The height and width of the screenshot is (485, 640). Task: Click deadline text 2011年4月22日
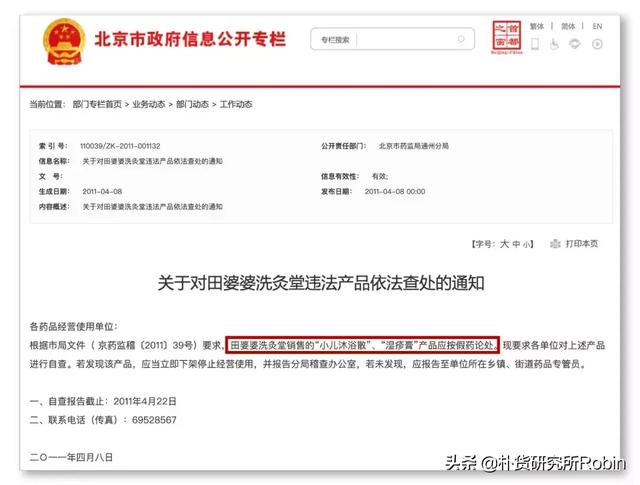tap(145, 401)
